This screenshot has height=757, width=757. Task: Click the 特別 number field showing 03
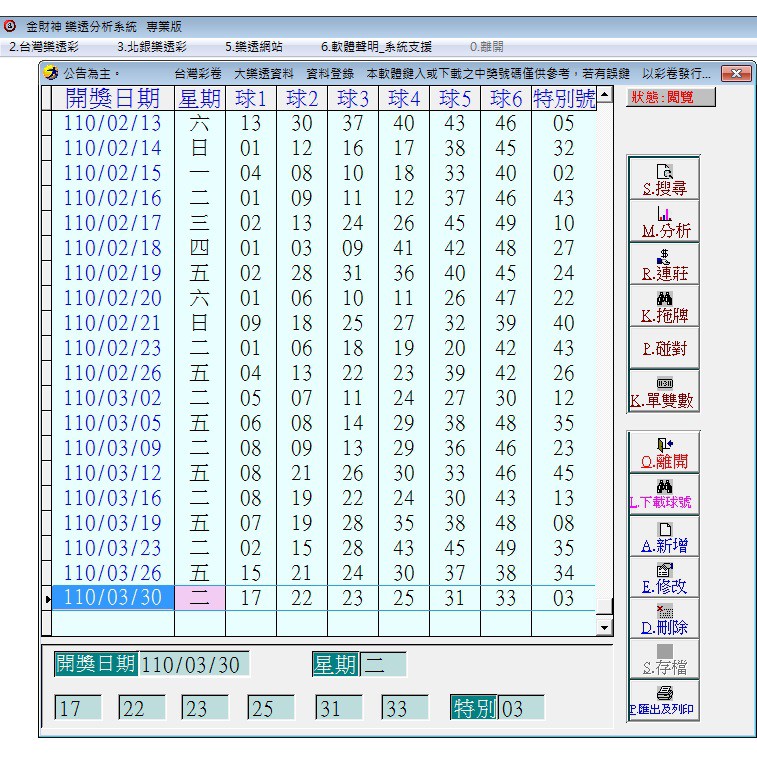click(521, 709)
